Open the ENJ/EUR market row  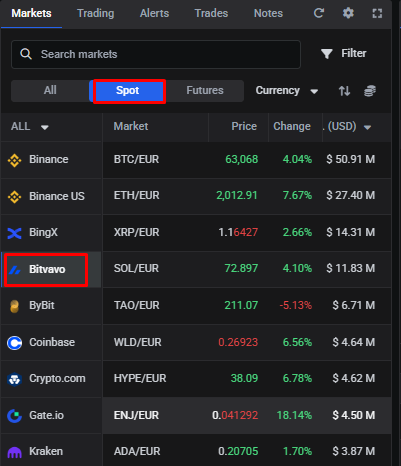pos(247,415)
